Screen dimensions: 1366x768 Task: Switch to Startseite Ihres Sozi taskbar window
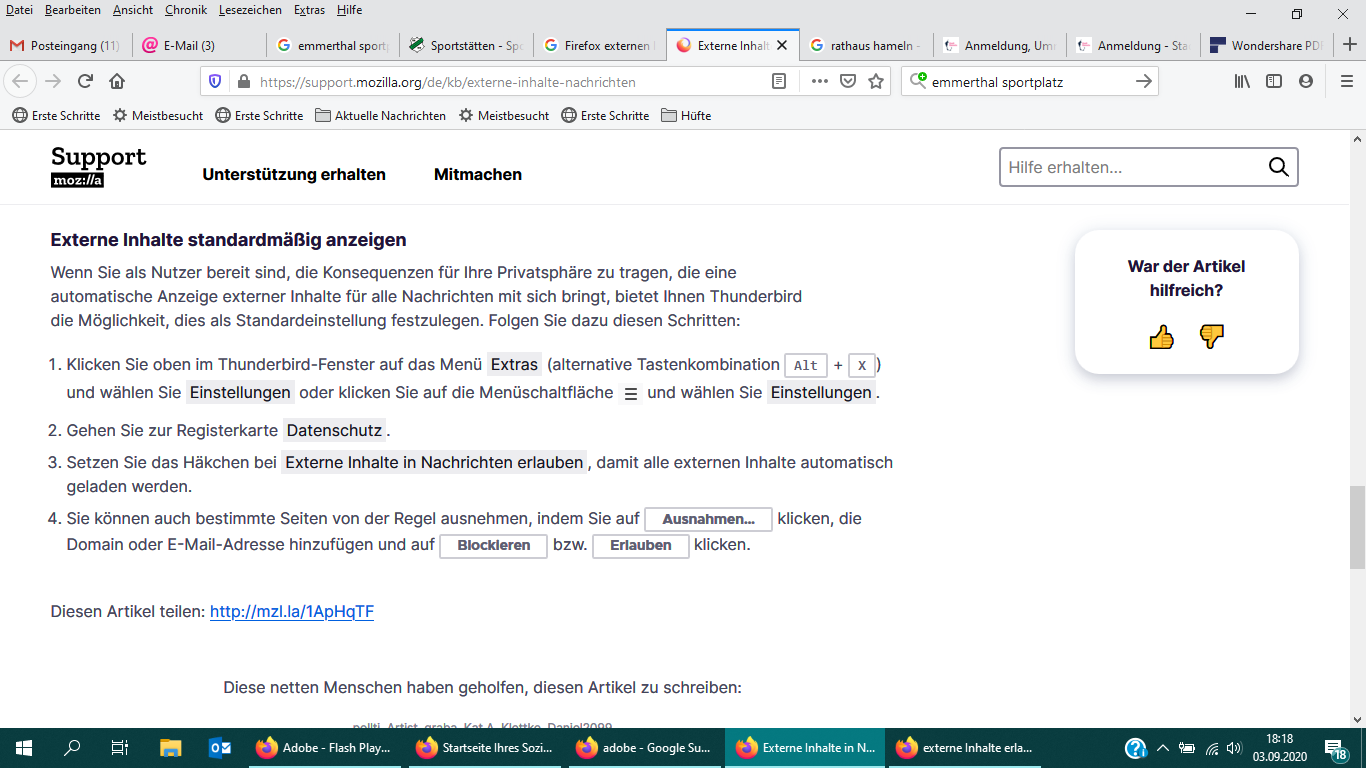[486, 748]
